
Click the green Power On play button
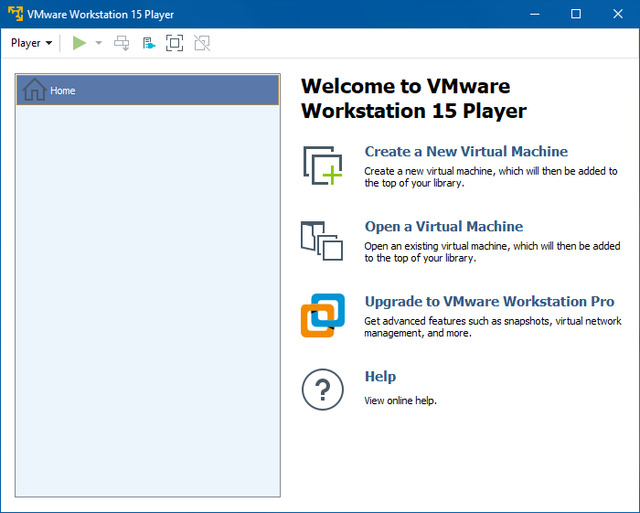pyautogui.click(x=80, y=43)
